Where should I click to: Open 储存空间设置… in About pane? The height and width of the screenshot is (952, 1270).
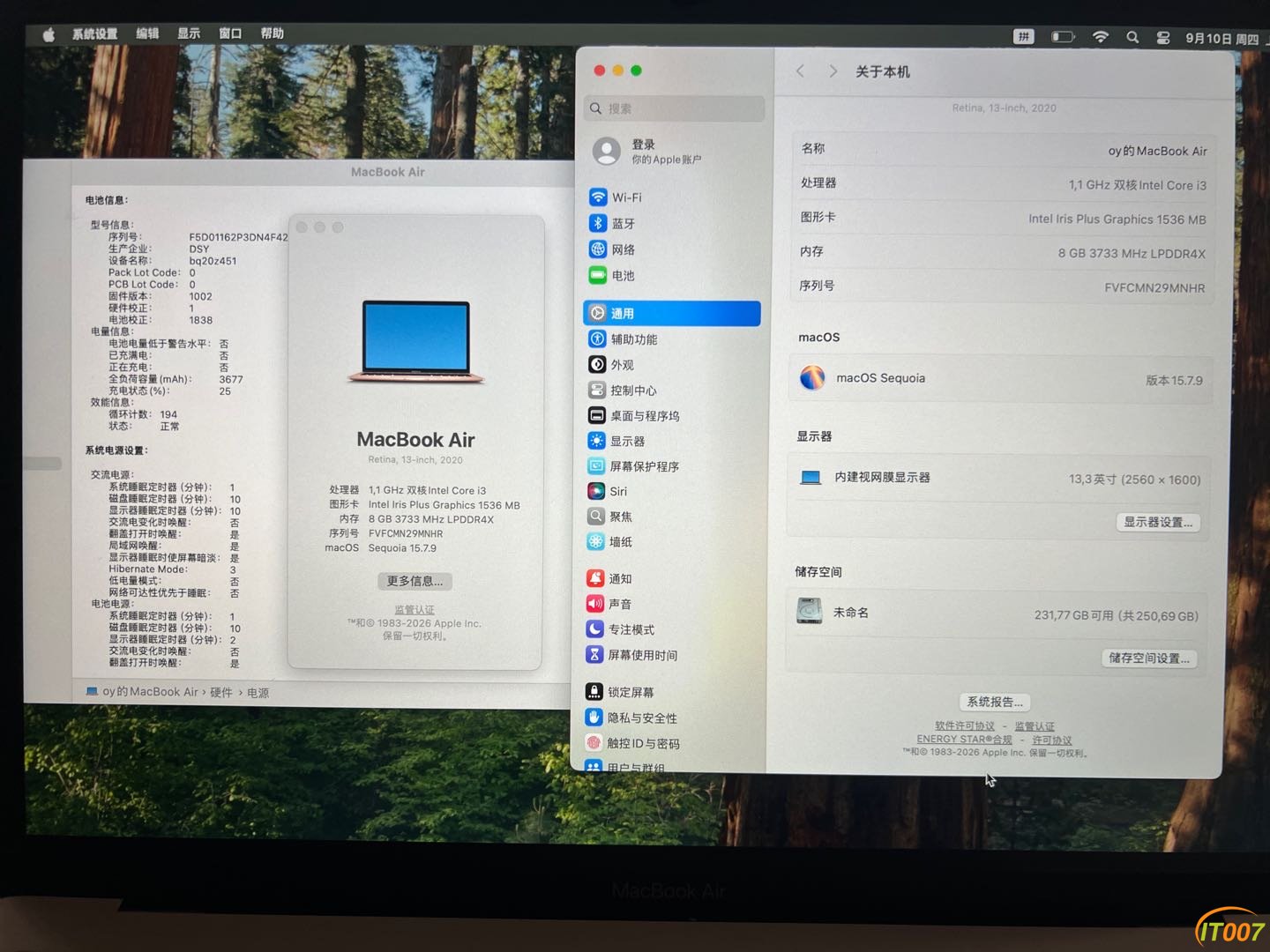click(1149, 658)
